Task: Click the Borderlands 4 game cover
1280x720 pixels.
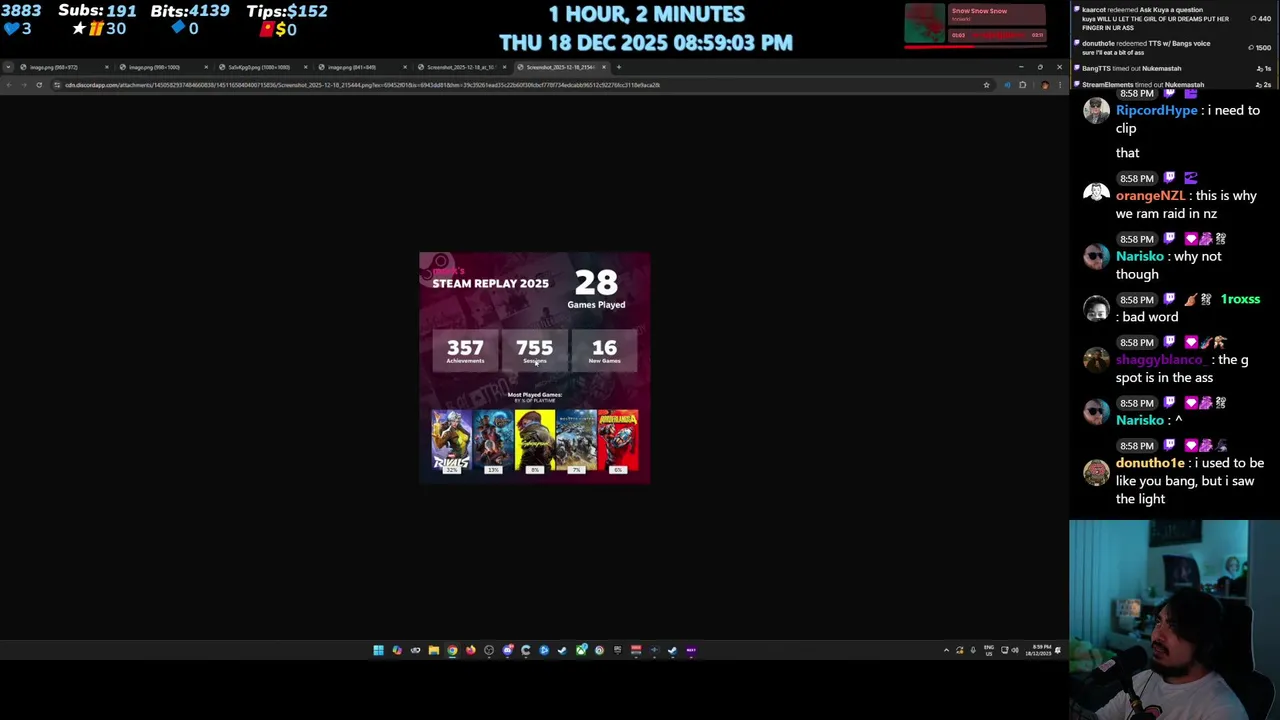Action: 618,441
